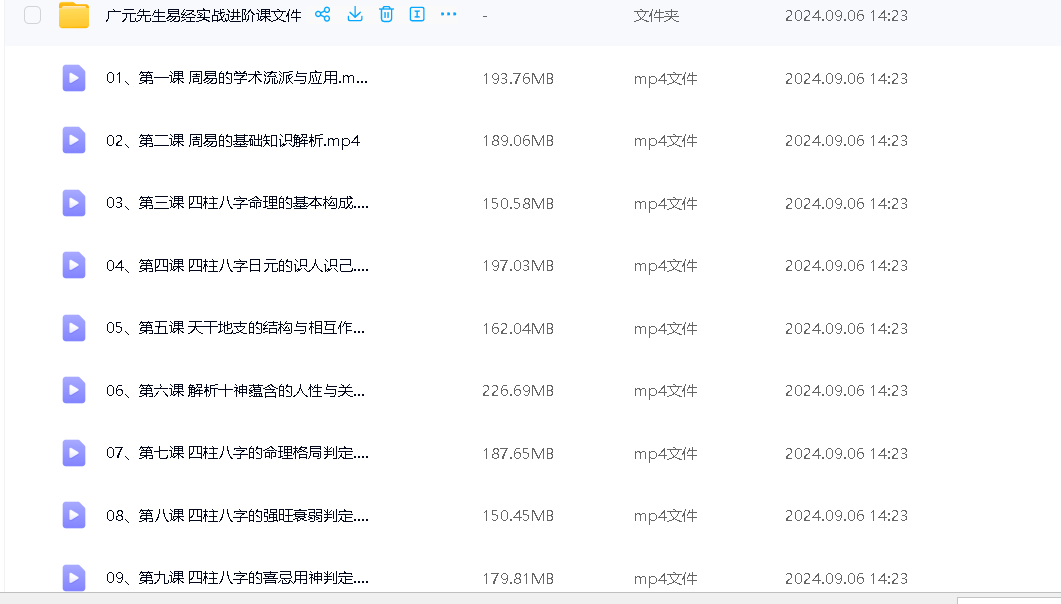Click the video icon for lesson 09
Screen dimensions: 1061x604
[x=74, y=578]
